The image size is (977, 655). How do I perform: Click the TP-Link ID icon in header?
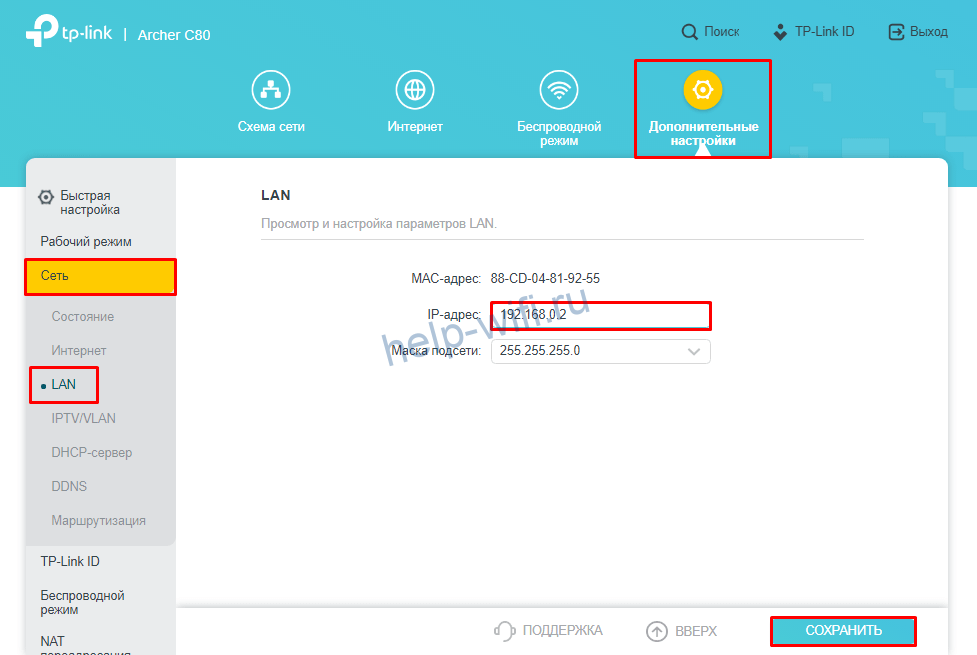pos(780,32)
